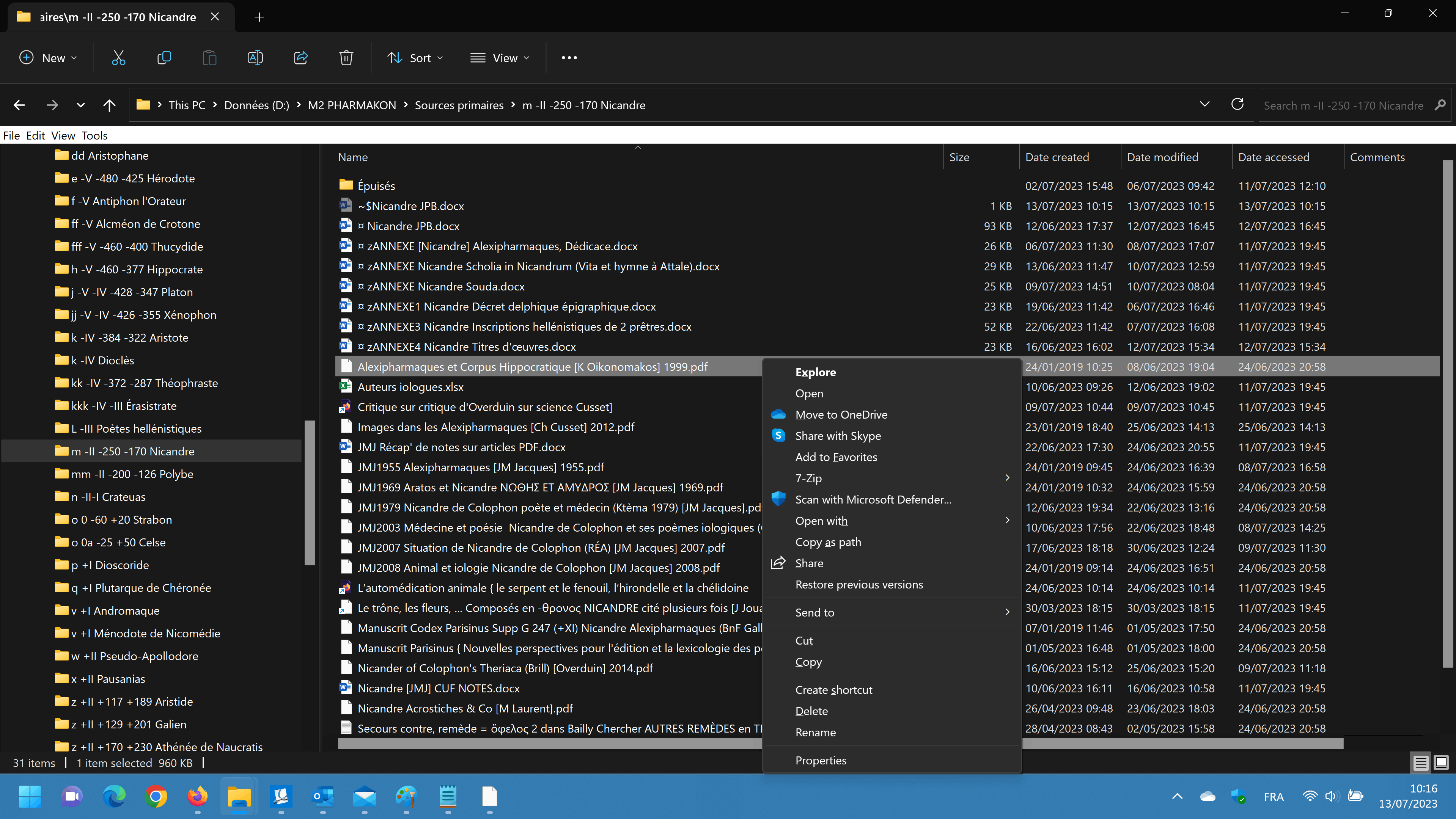
Task: Open address bar history dropdown chevron
Action: [x=1204, y=105]
